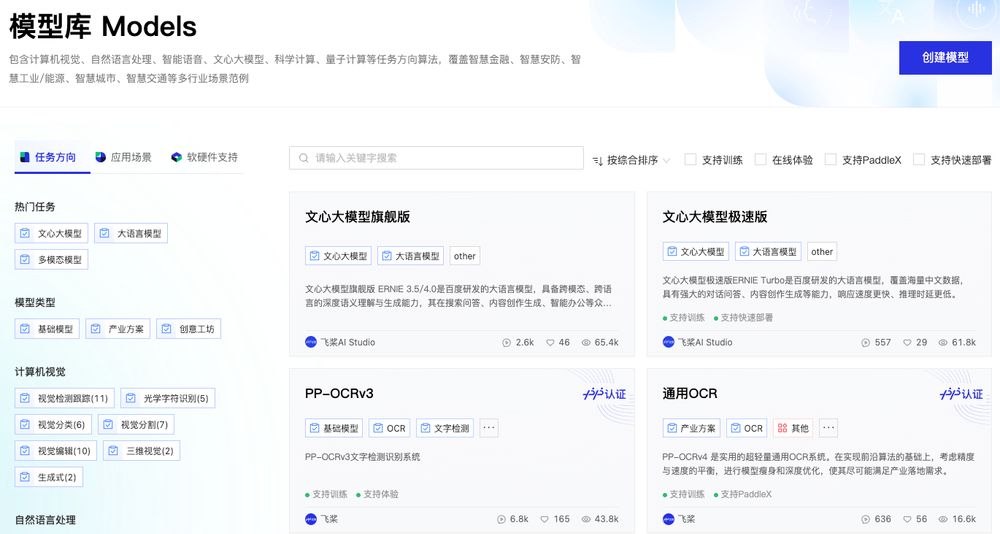Click the keyword search input field
The width and height of the screenshot is (1000, 534).
point(436,158)
